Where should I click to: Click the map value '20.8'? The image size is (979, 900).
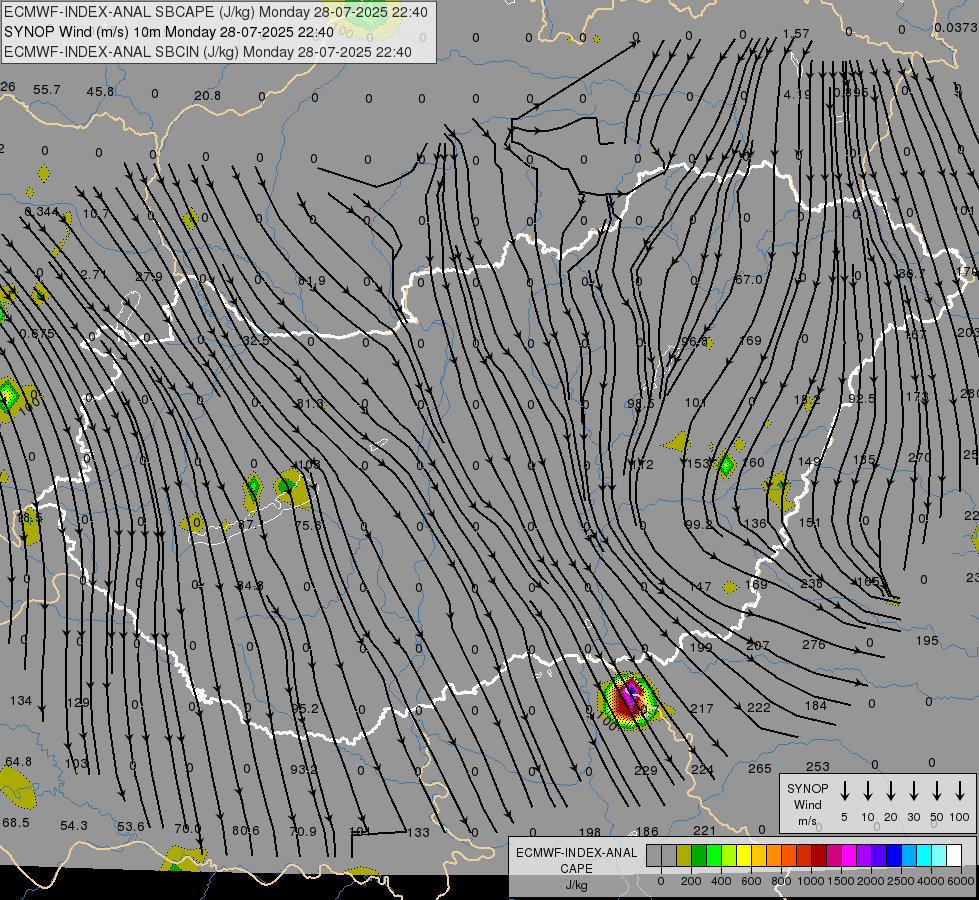207,96
